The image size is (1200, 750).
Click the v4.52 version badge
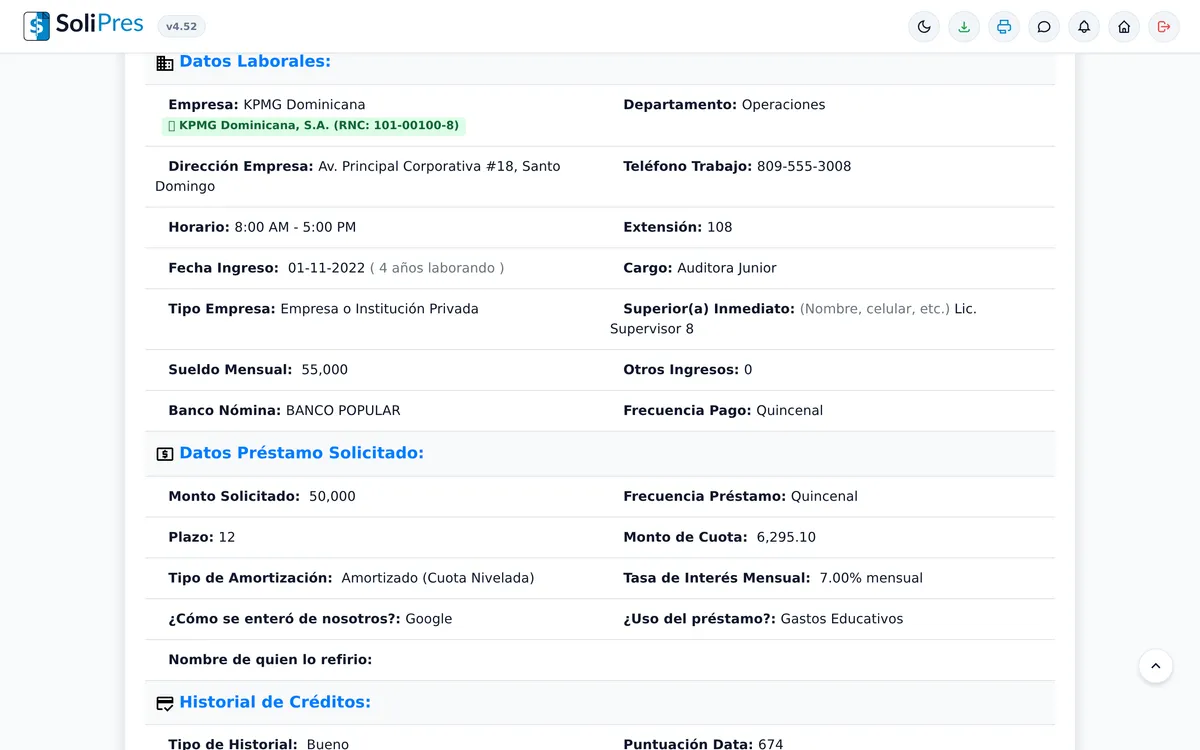click(x=181, y=27)
